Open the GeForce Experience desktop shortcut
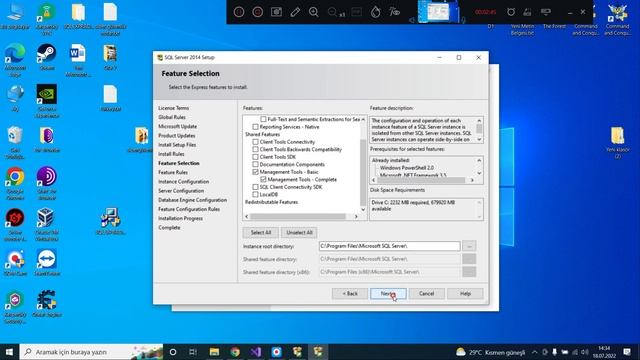The image size is (640, 360). tap(47, 100)
